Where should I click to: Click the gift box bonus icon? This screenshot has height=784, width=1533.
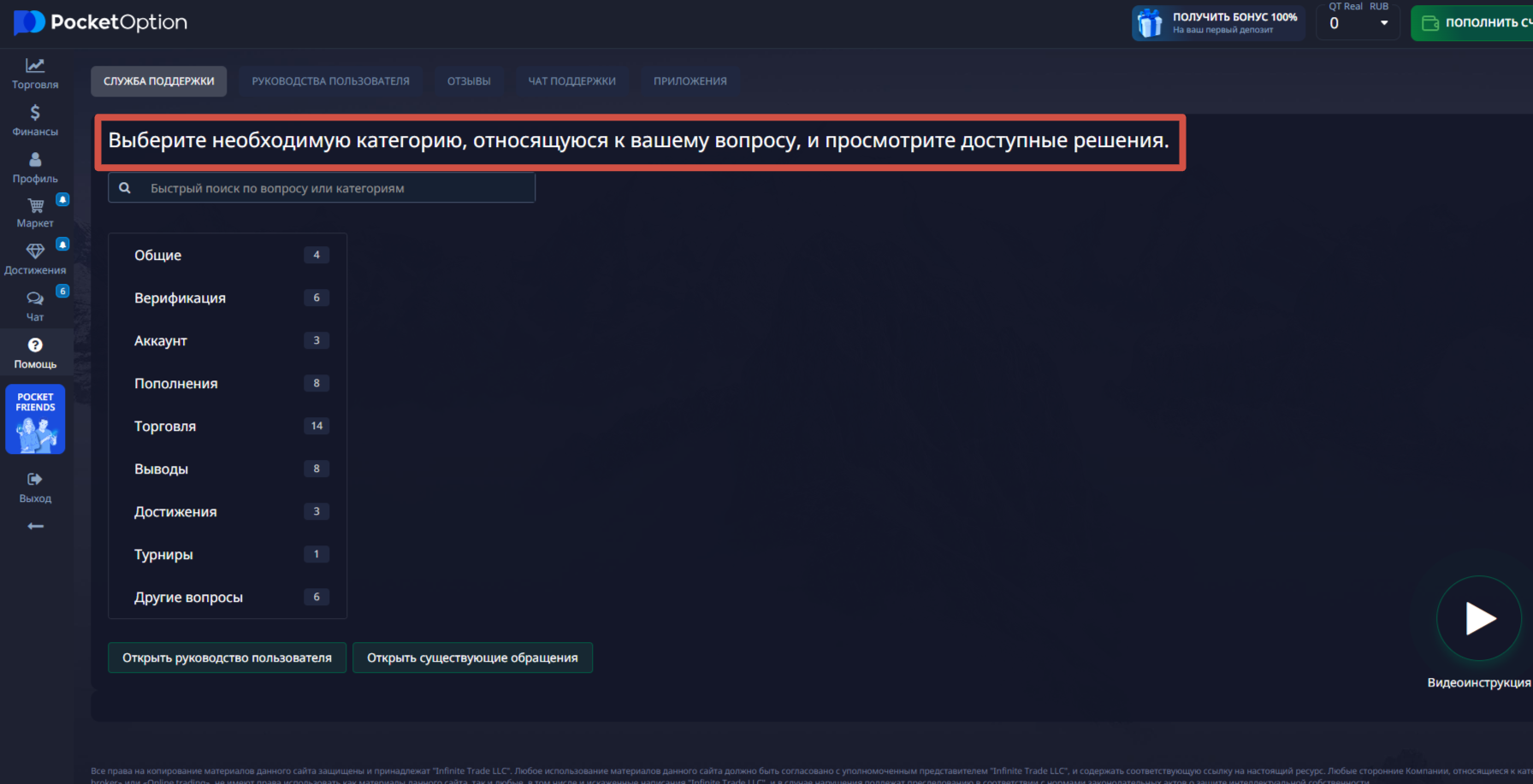tap(1150, 22)
